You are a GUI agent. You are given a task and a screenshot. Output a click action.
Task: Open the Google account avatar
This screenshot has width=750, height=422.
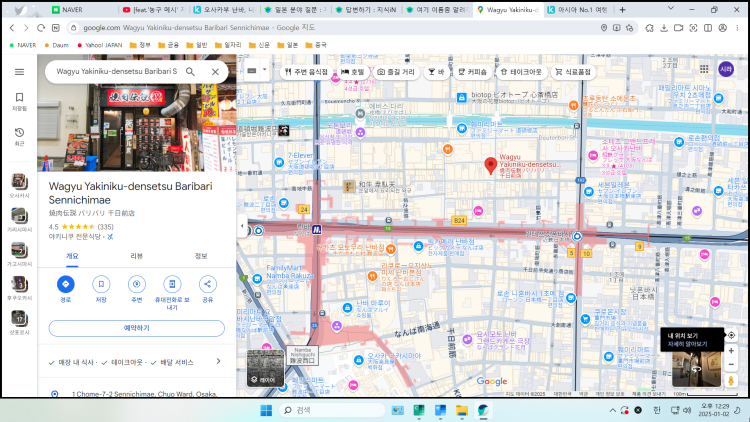coord(726,69)
